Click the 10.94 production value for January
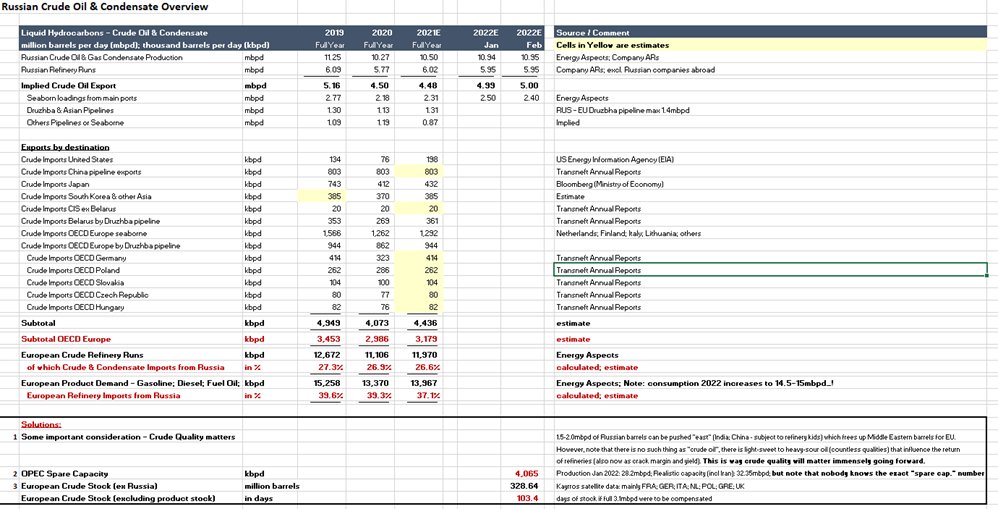The height and width of the screenshot is (509, 998). tap(487, 57)
